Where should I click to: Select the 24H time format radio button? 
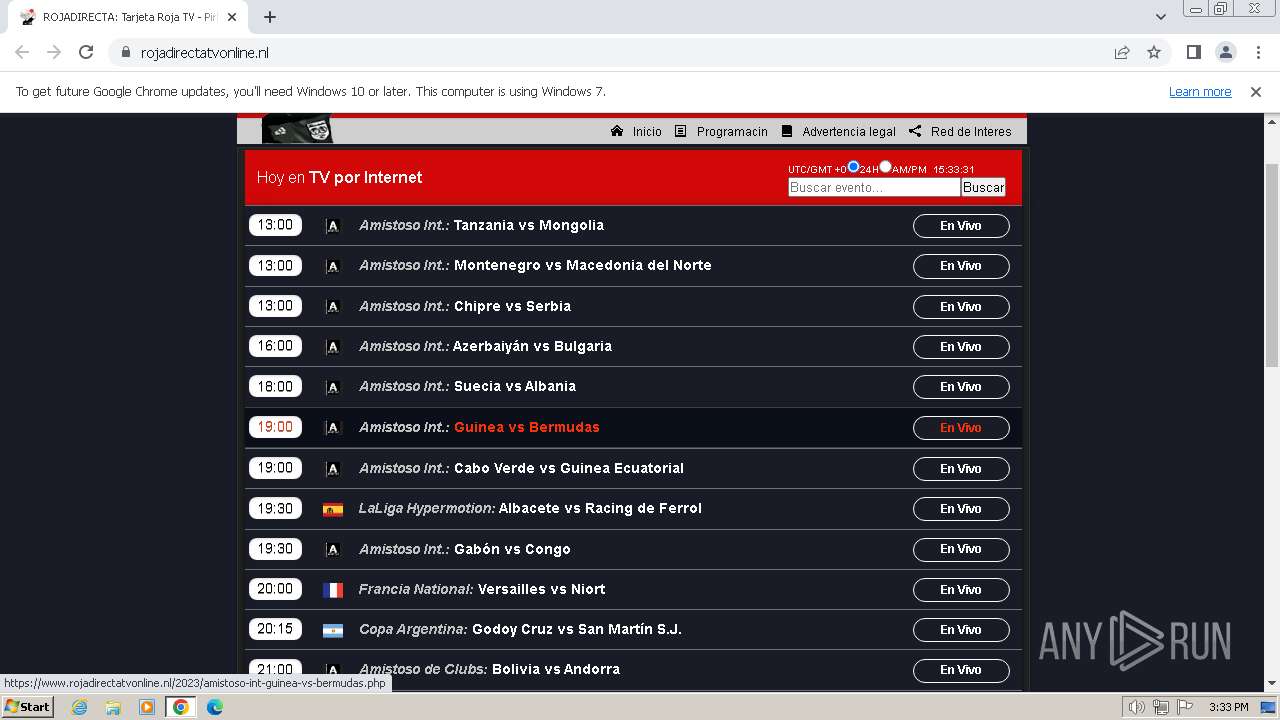pos(853,167)
